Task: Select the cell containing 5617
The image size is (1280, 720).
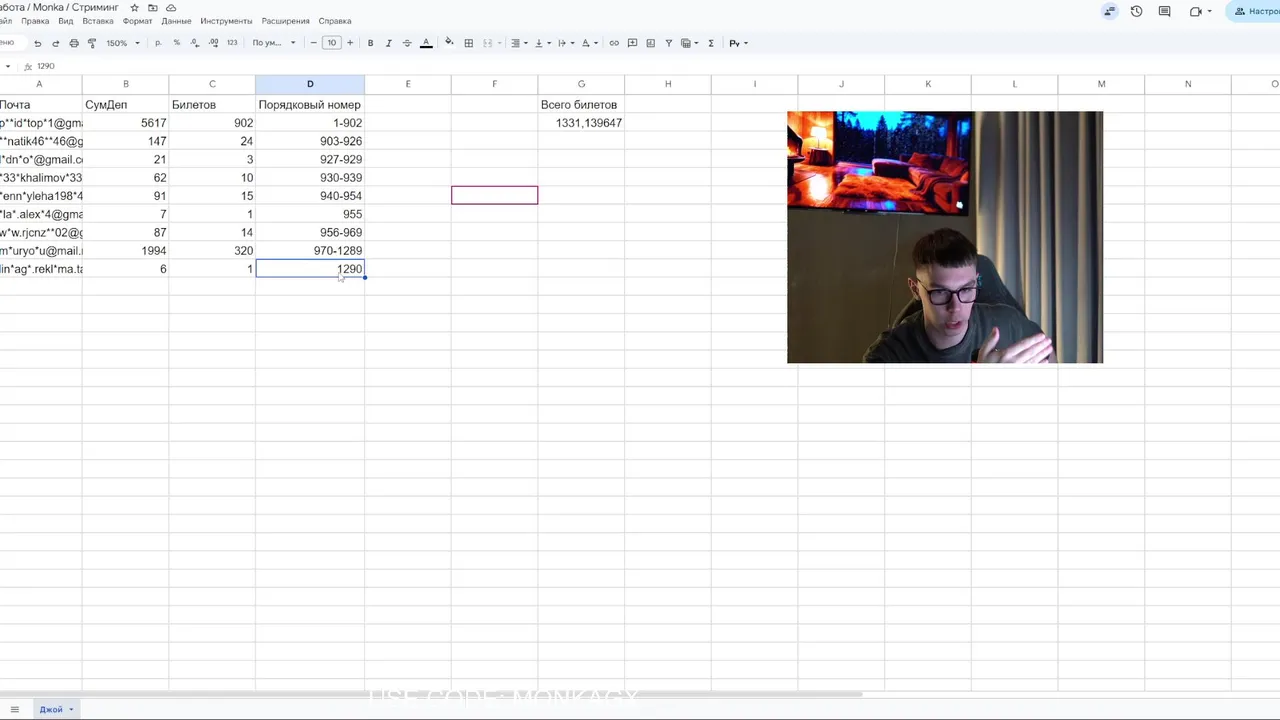Action: 126,123
